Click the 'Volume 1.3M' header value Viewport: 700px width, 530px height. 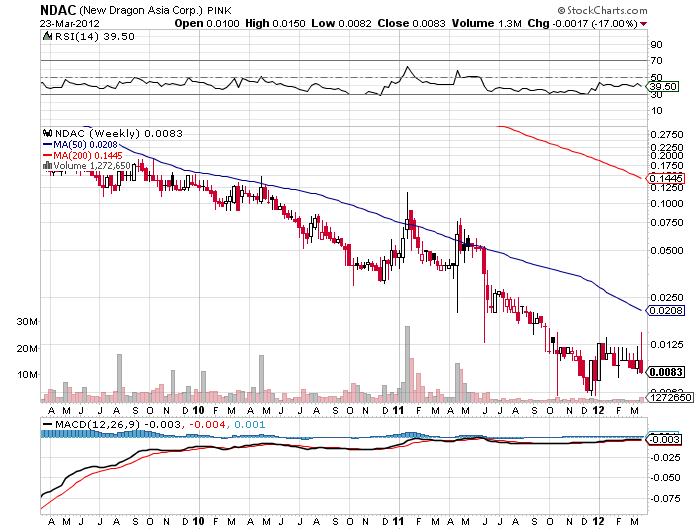click(486, 24)
